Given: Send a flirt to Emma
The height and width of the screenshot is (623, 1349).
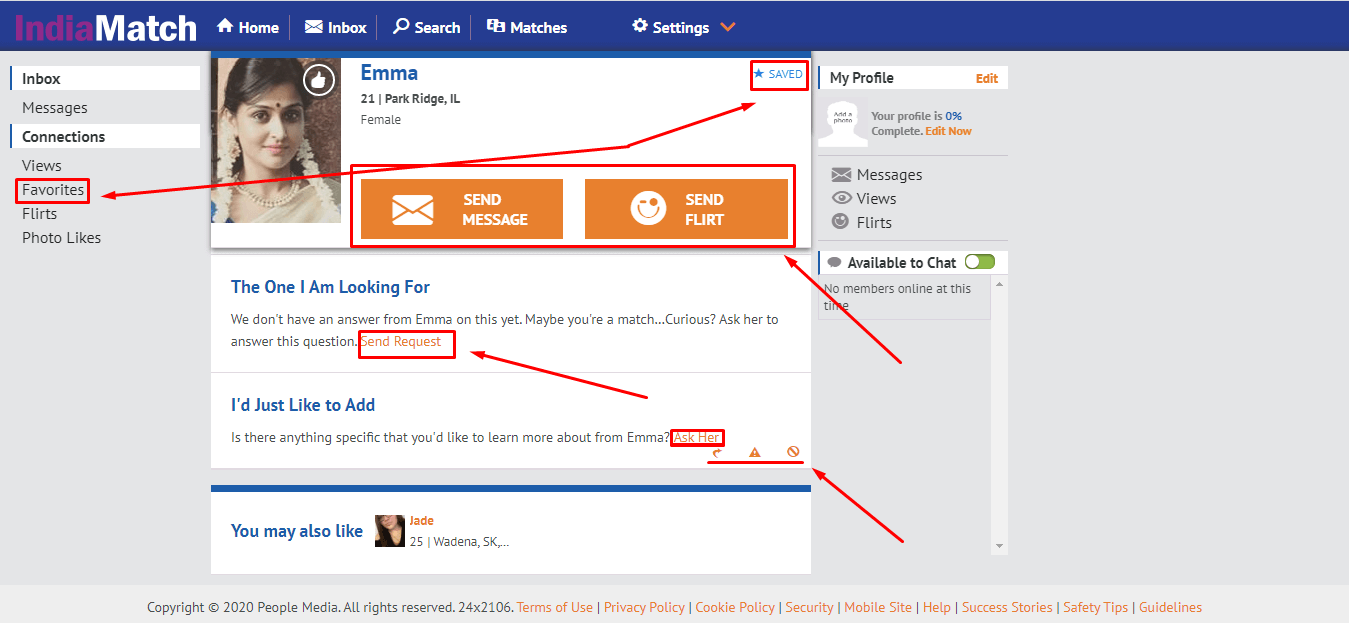Looking at the screenshot, I should pyautogui.click(x=686, y=209).
